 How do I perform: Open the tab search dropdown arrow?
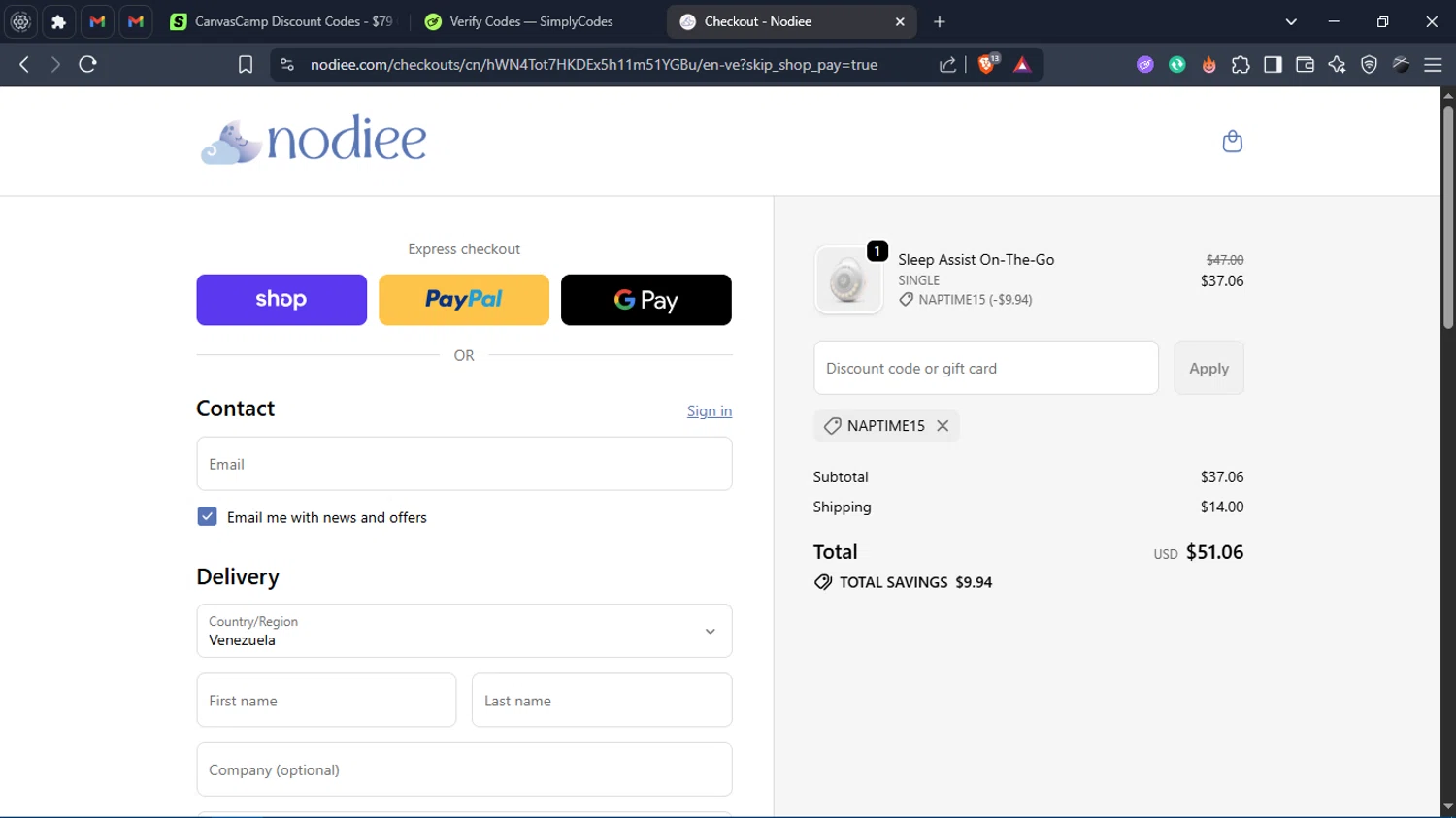(x=1291, y=21)
